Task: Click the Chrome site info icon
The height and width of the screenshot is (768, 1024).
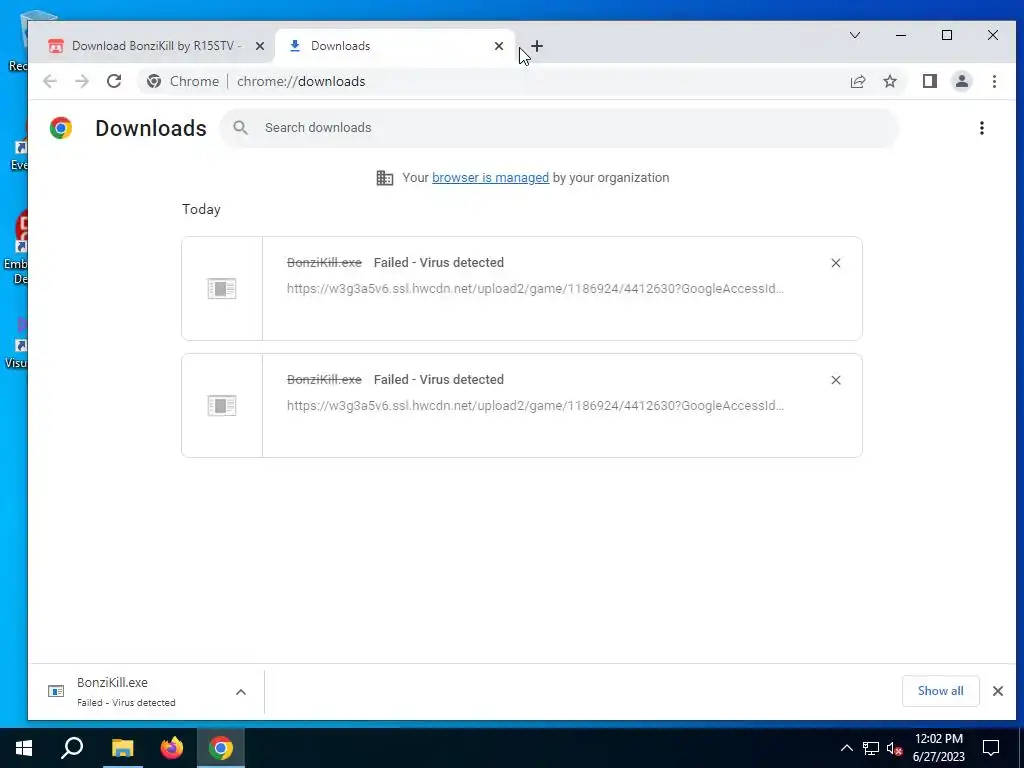Action: 154,81
